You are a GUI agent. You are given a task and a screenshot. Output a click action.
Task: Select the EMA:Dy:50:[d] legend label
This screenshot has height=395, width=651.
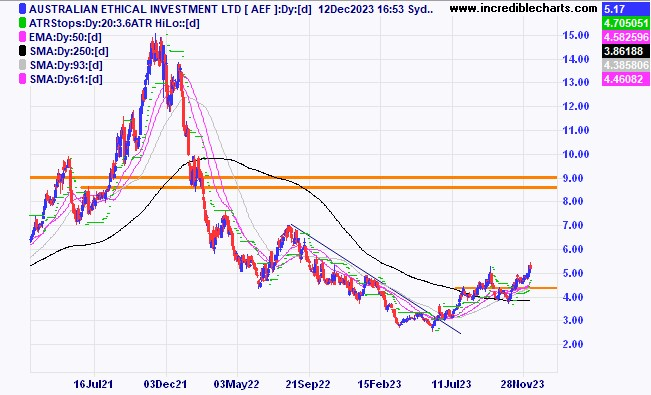click(65, 37)
